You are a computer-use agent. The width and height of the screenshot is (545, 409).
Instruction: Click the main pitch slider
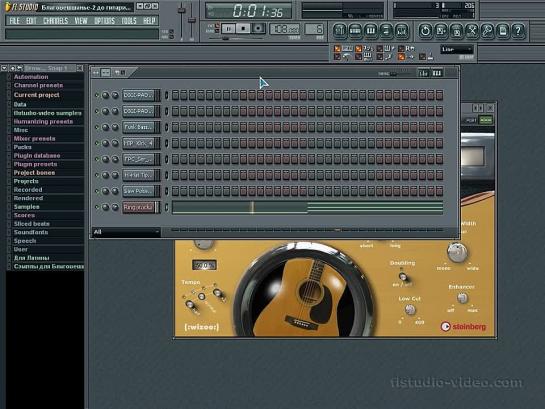192,19
